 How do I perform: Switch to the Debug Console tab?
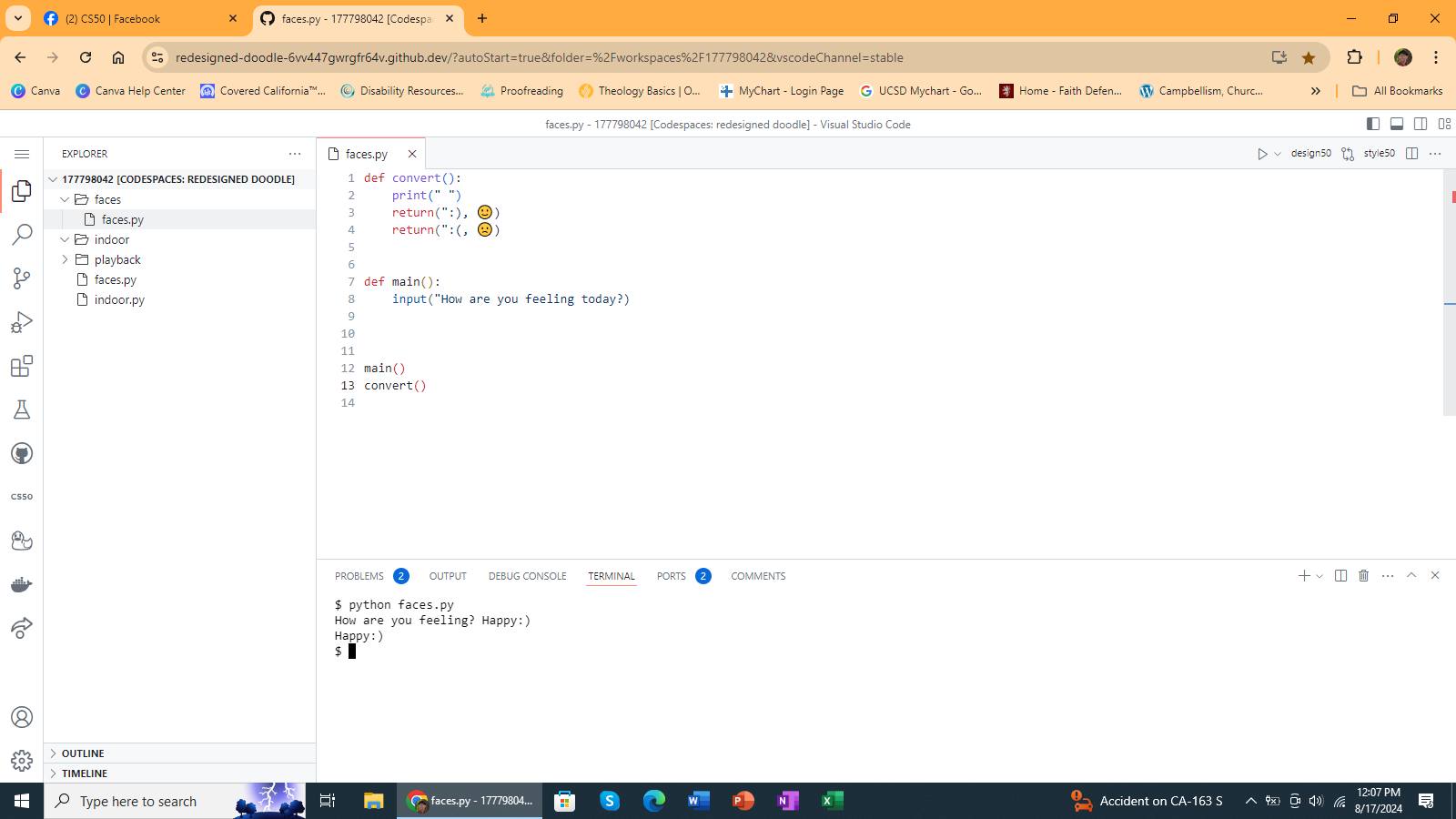[527, 576]
